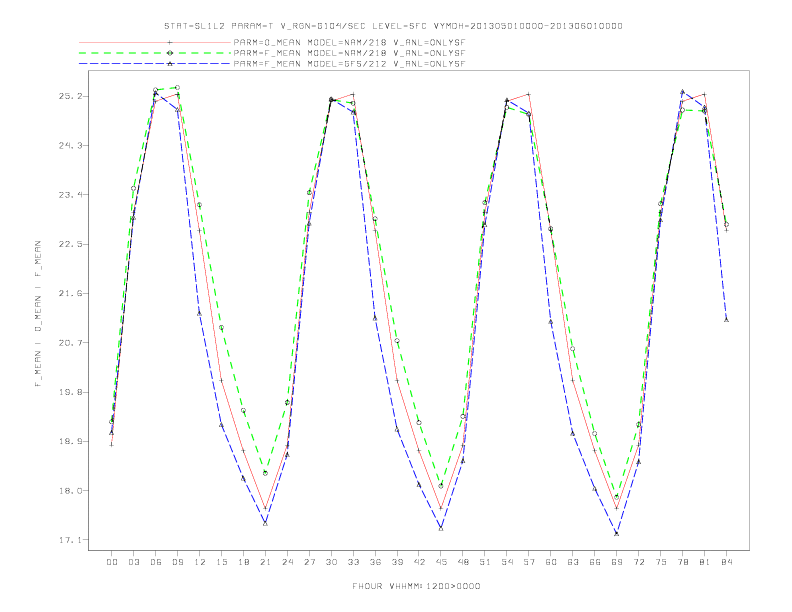Click the 00 forecast hour label

(x=112, y=562)
